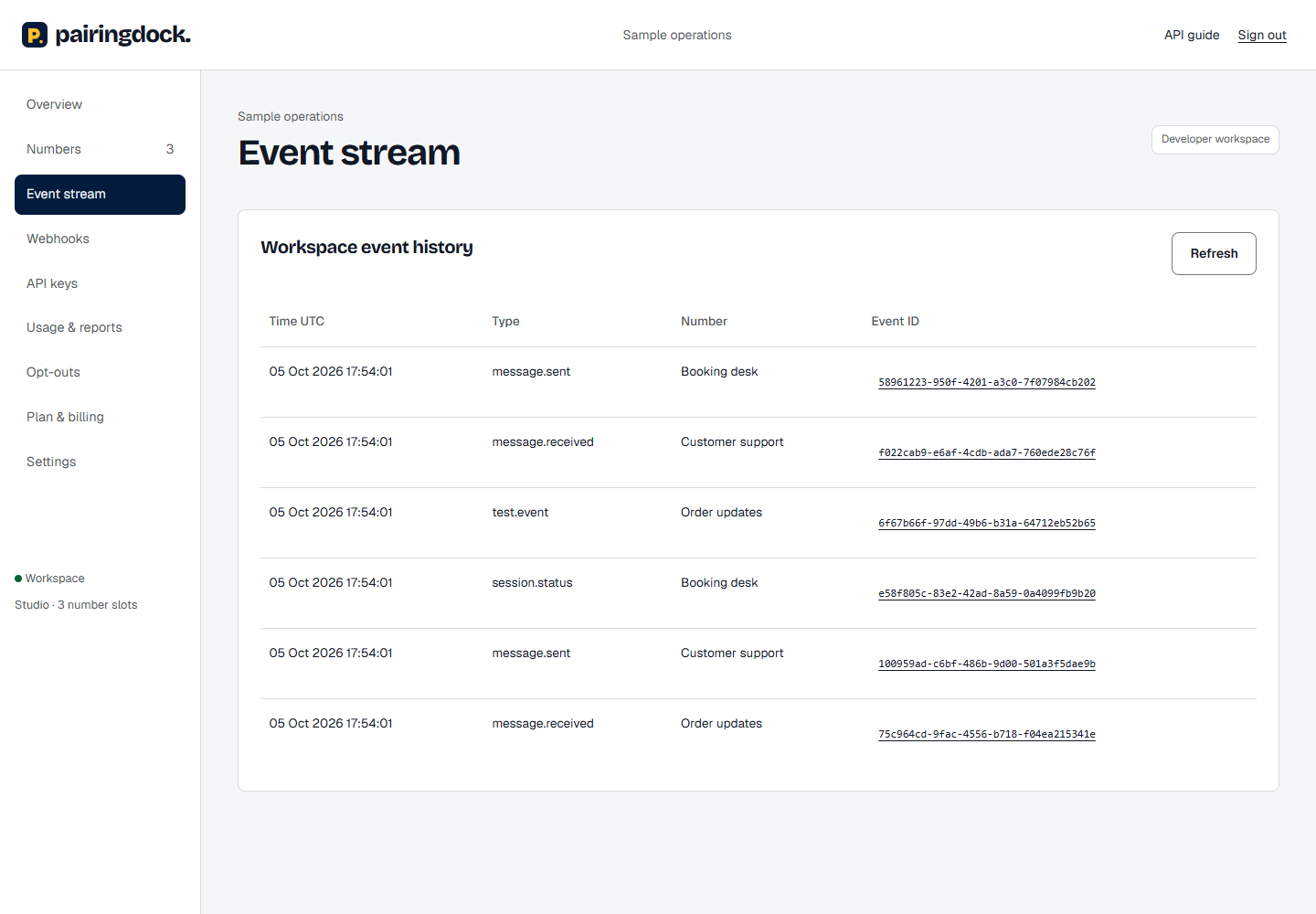1316x914 pixels.
Task: Click the Event stream page title
Action: [x=349, y=153]
